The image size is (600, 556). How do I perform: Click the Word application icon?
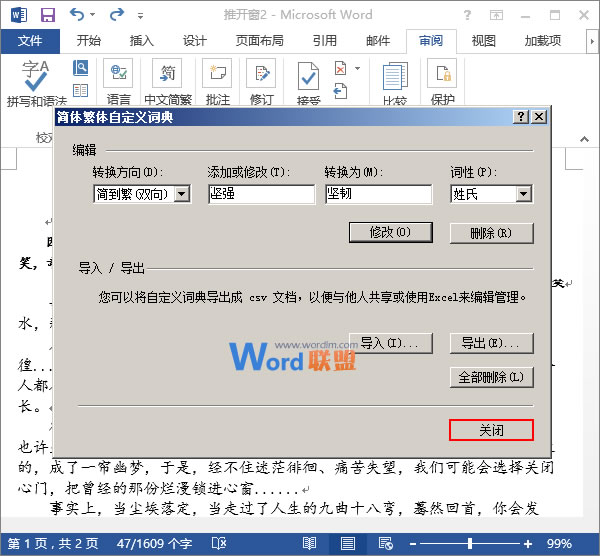pyautogui.click(x=19, y=15)
